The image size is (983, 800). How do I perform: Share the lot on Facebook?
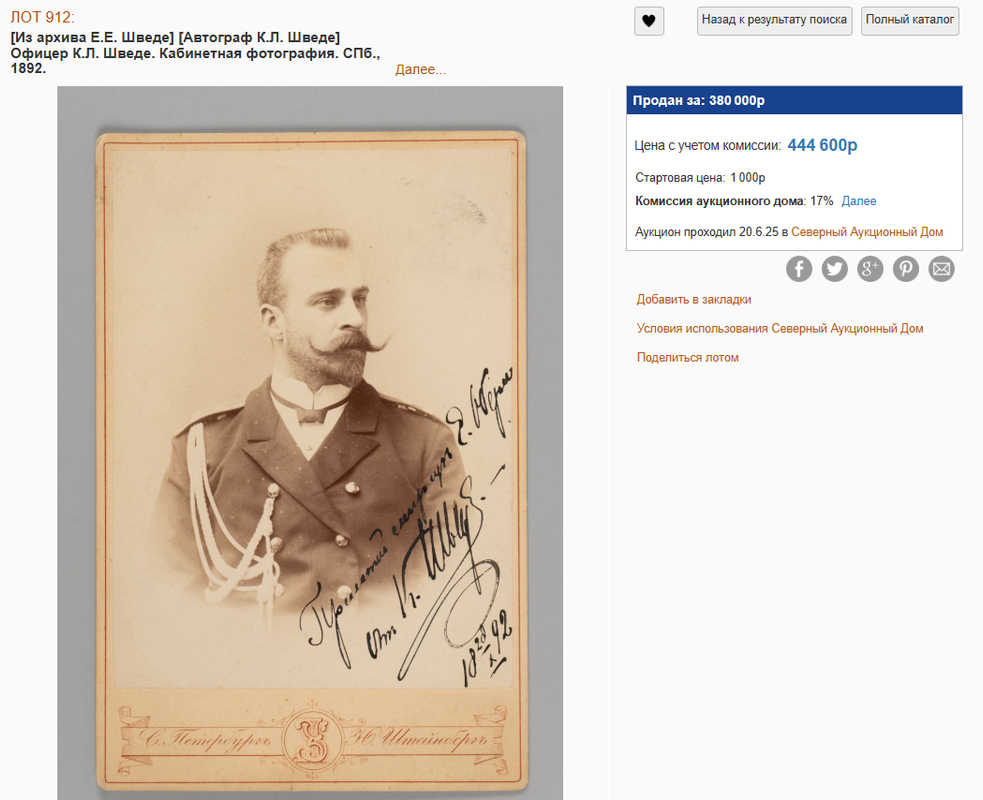point(799,269)
